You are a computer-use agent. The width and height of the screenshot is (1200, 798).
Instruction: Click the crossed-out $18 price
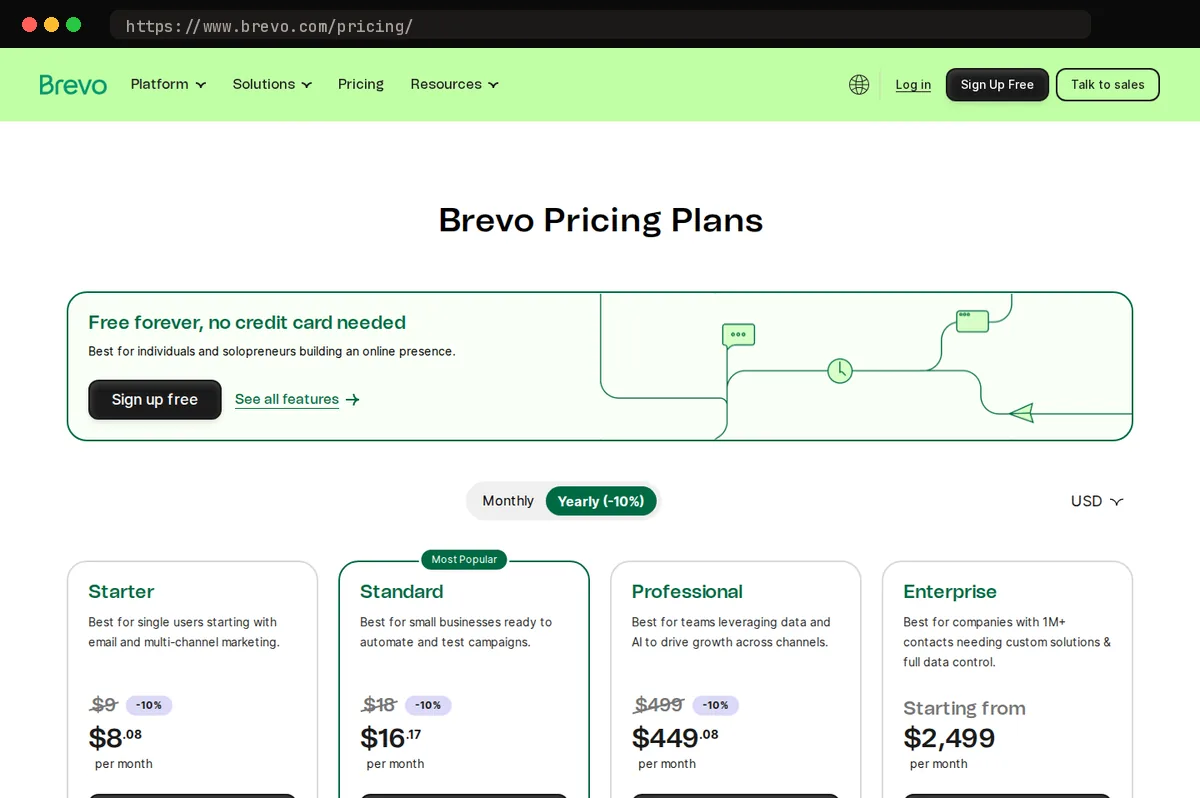(x=379, y=705)
